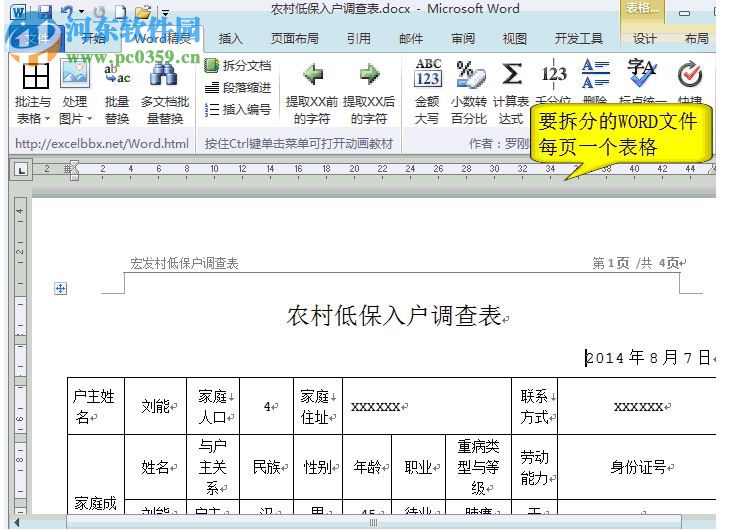Click 小数转百分比 percent icon
The width and height of the screenshot is (736, 531).
[x=470, y=74]
